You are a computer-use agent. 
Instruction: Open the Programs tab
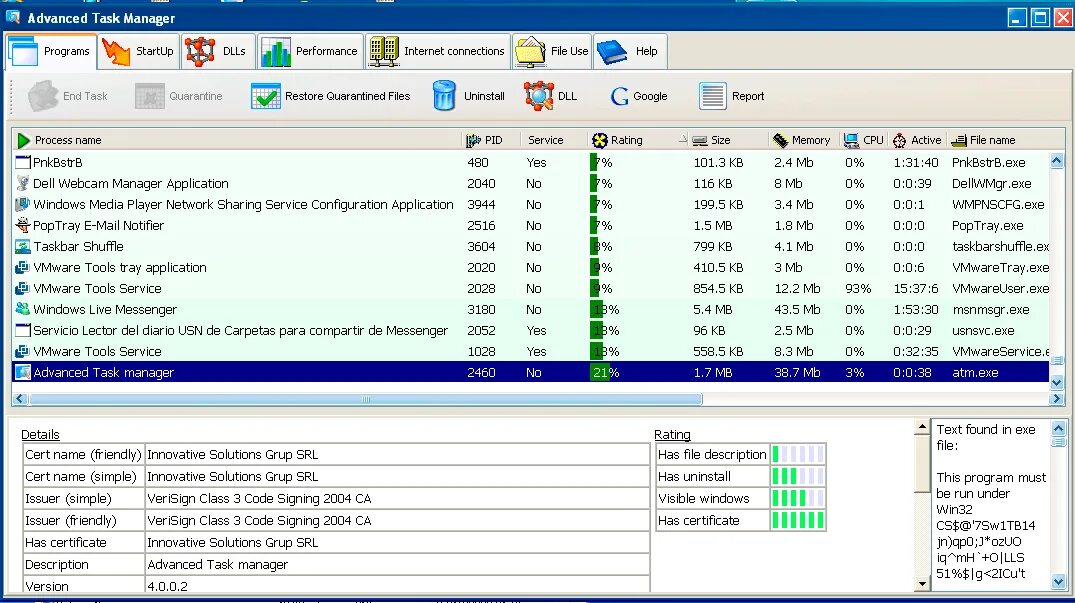pos(51,51)
